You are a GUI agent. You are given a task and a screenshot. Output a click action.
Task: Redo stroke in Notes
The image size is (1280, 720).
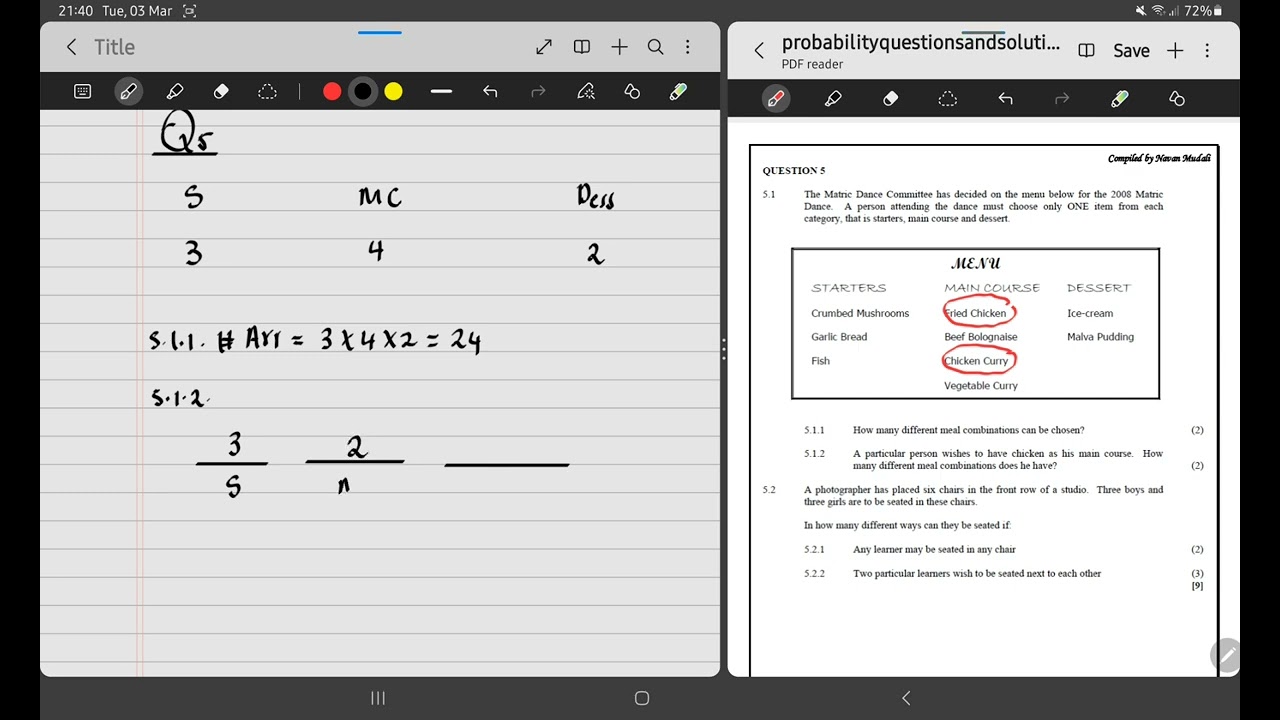click(538, 91)
